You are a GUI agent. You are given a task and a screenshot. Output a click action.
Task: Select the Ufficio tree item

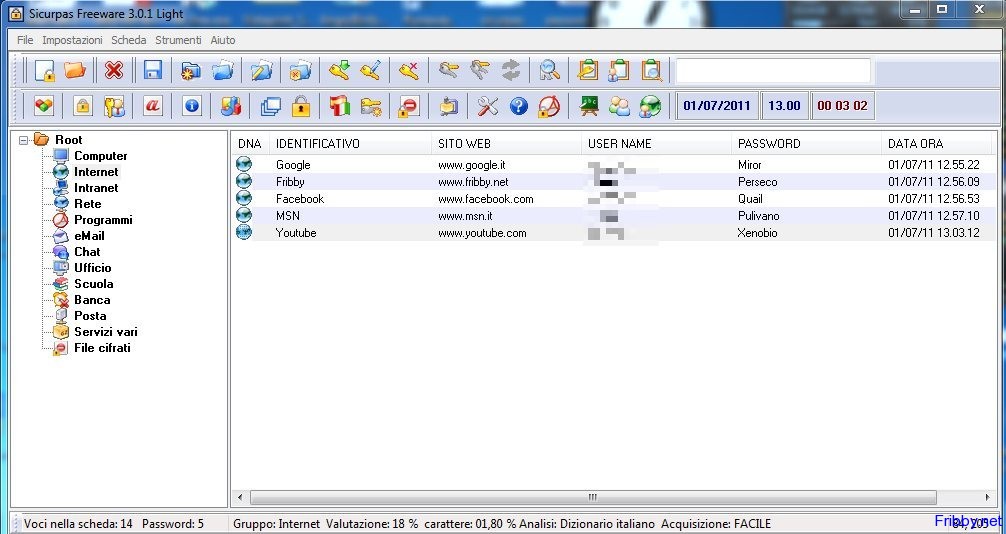coord(93,268)
